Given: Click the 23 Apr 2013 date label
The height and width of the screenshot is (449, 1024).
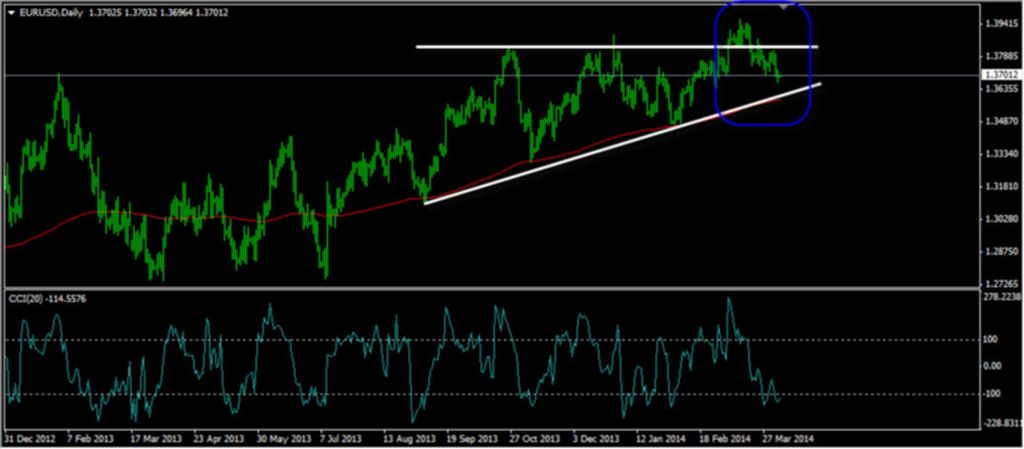Looking at the screenshot, I should tap(217, 437).
